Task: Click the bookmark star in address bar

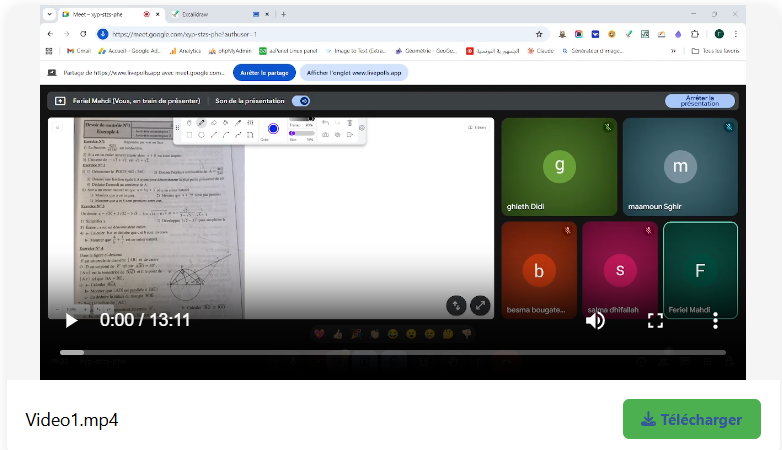Action: pos(539,33)
